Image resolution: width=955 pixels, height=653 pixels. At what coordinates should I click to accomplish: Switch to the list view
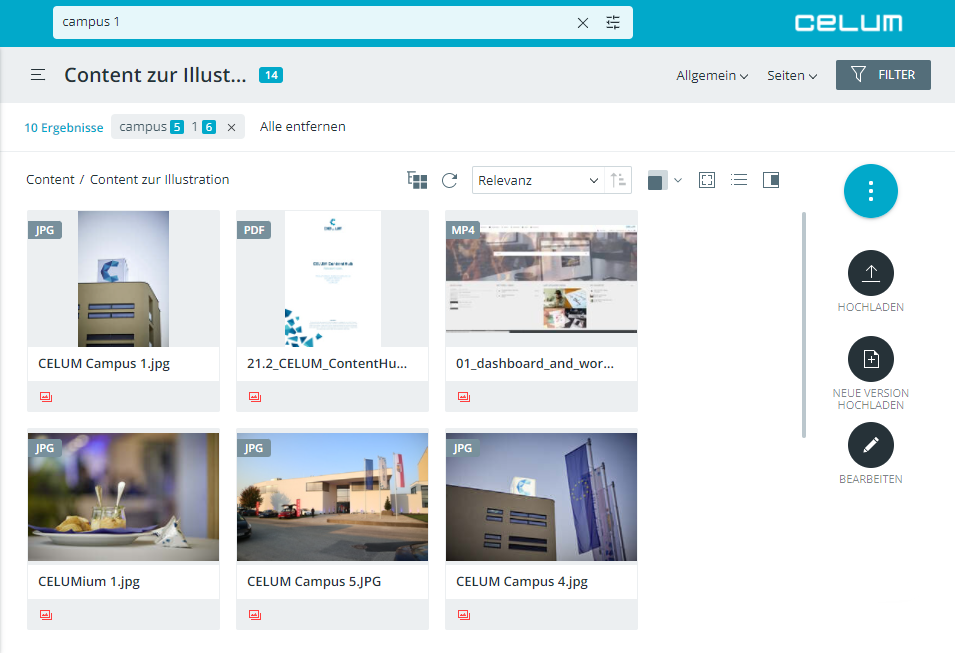pos(739,180)
